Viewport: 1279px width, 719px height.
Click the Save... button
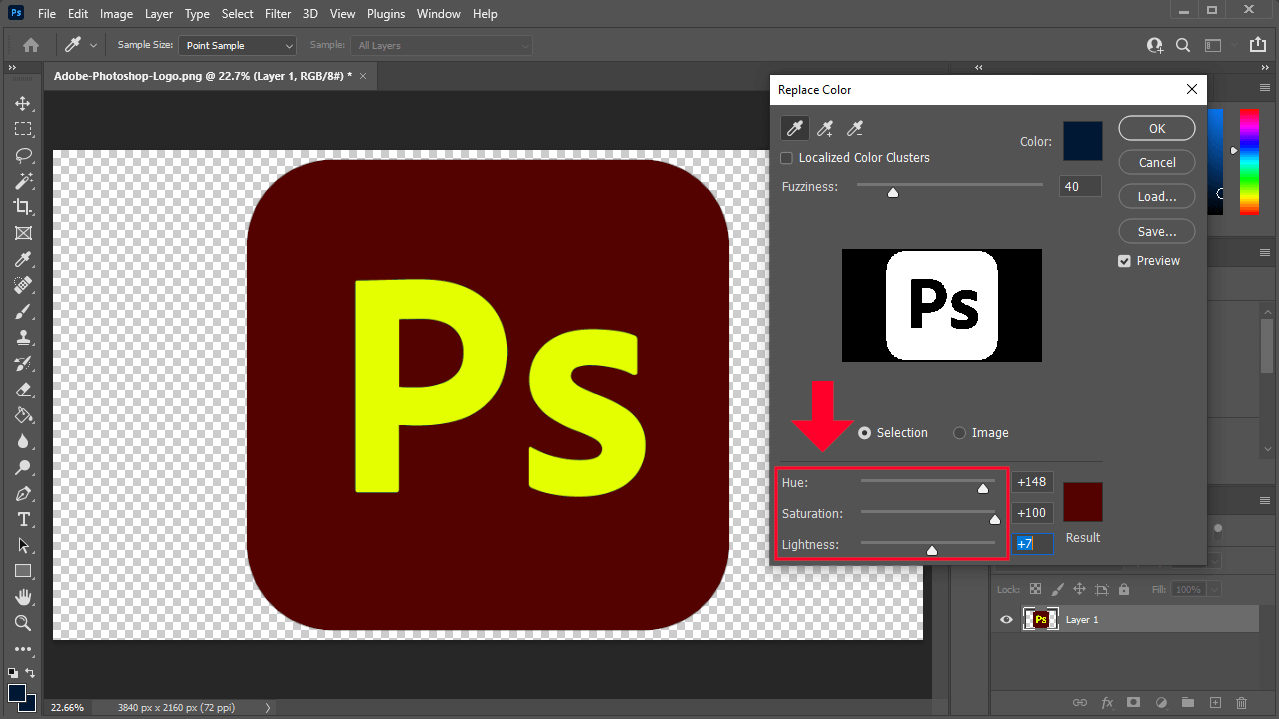[x=1157, y=231]
